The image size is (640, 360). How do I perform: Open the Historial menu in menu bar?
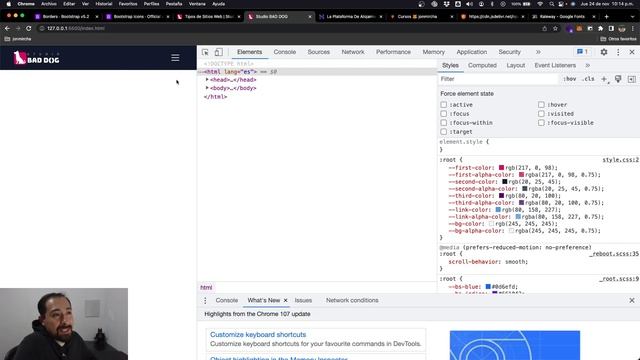104,4
